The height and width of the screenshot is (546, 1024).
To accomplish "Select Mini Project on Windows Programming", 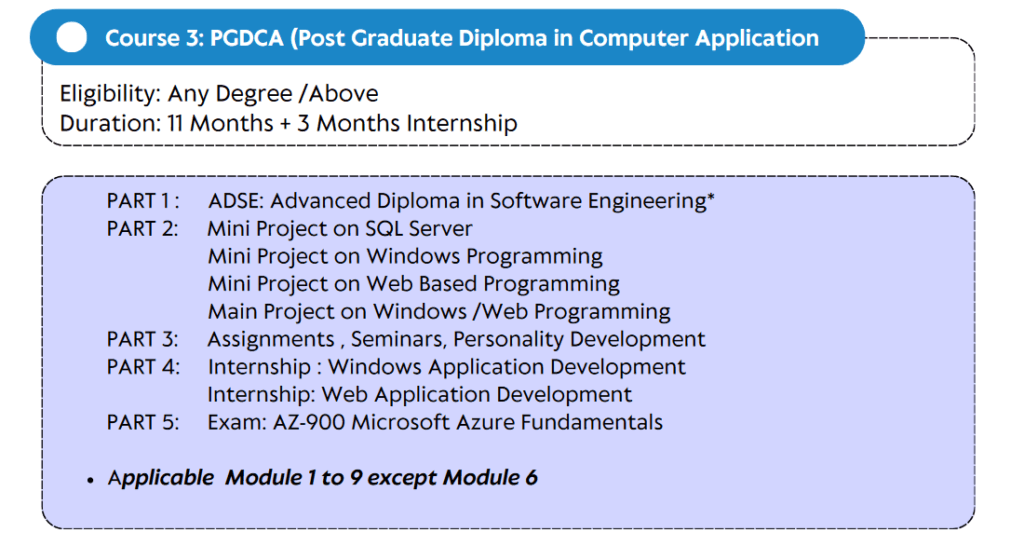I will click(x=405, y=257).
